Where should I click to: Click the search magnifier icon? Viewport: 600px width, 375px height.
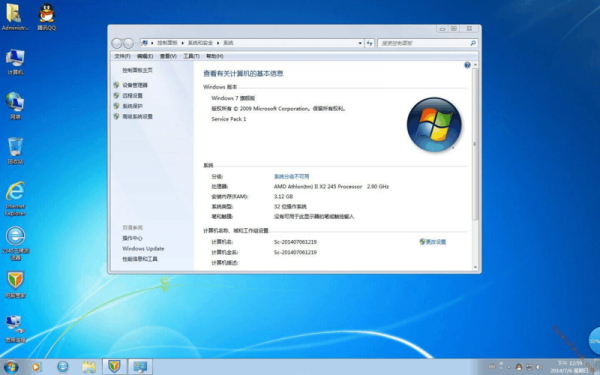473,43
